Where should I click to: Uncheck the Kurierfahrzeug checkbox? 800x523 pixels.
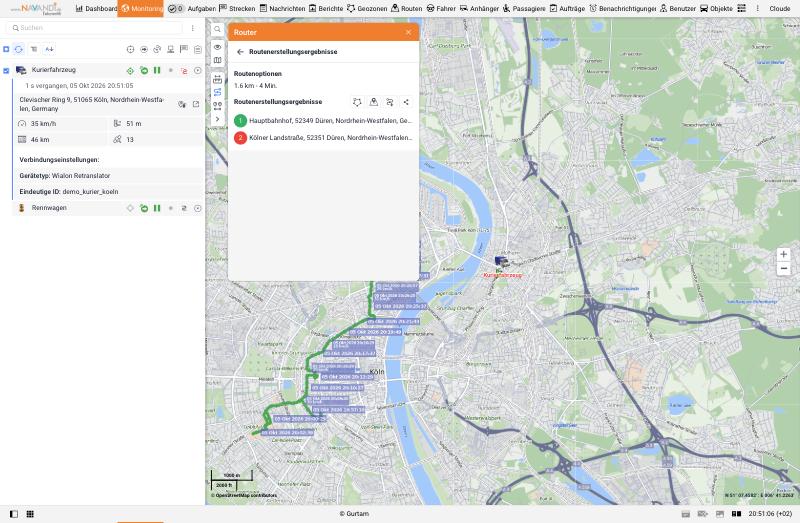coord(6,70)
